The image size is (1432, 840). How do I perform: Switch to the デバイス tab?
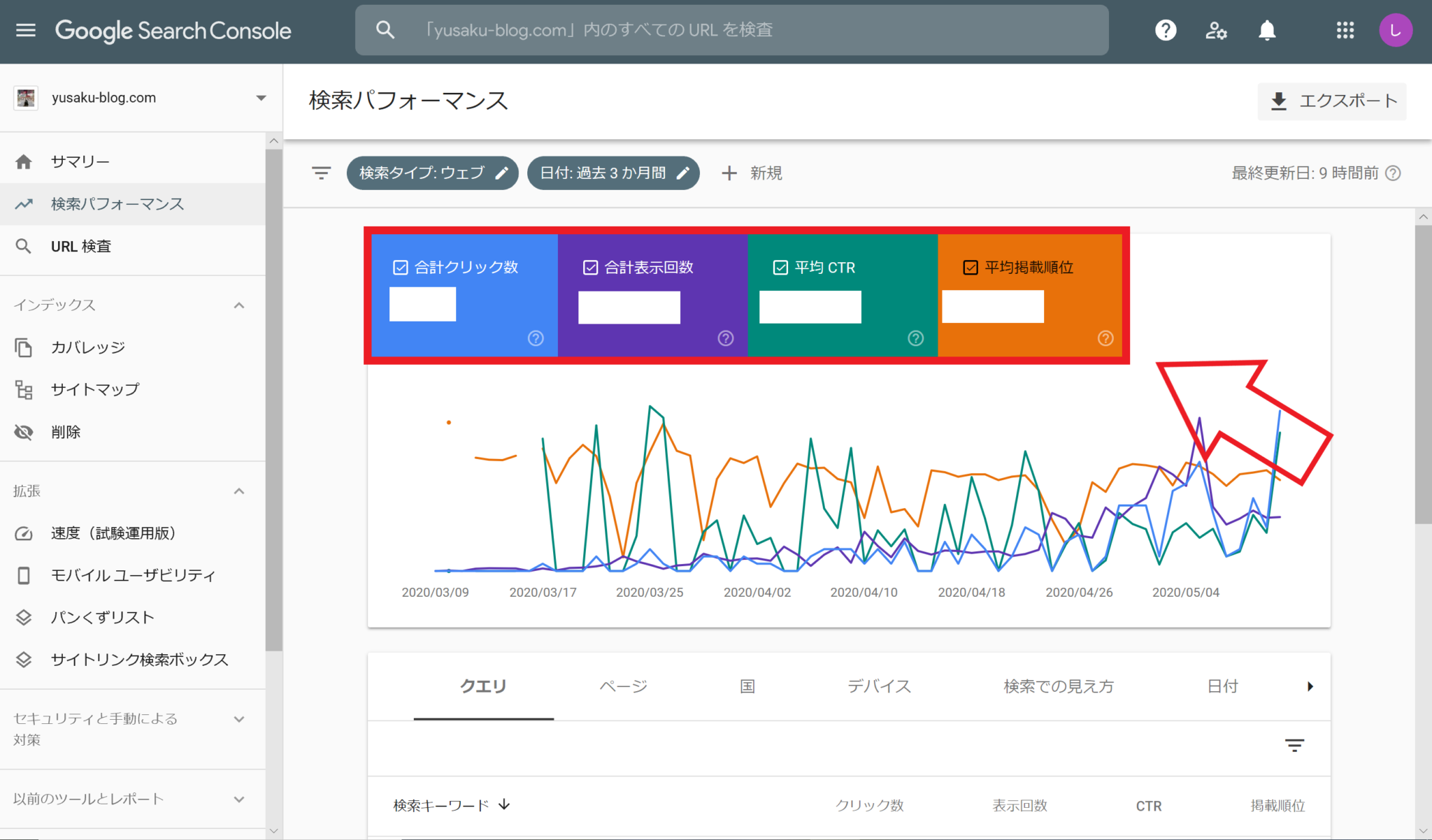point(879,686)
